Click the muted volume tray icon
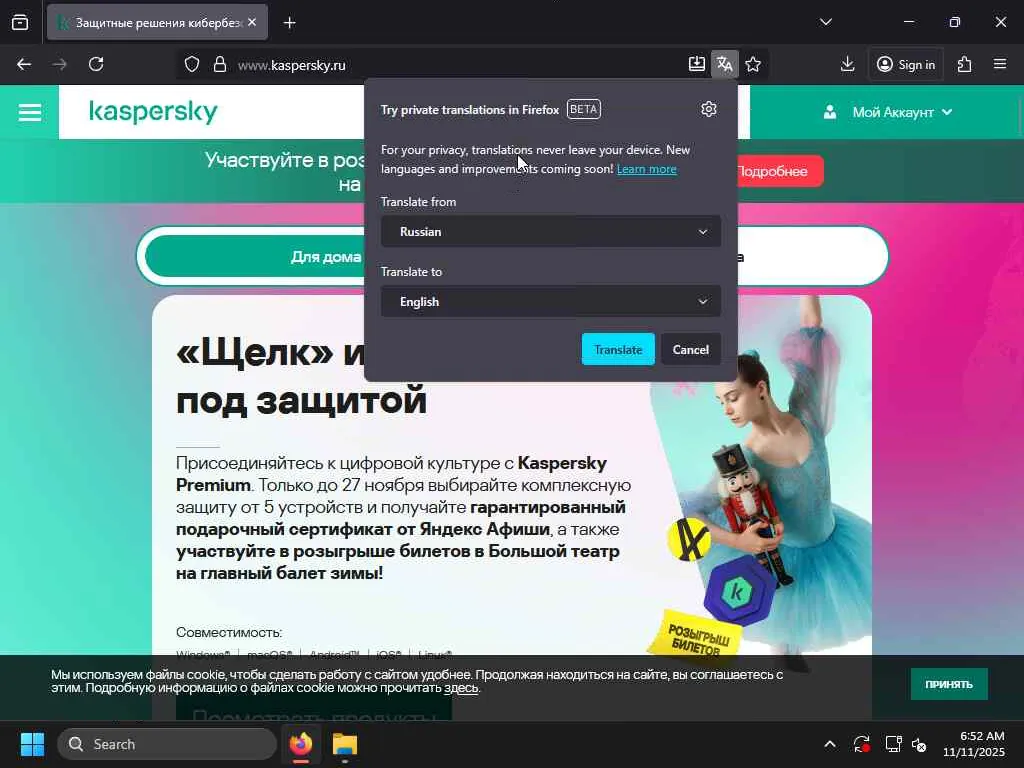1024x768 pixels. click(x=919, y=744)
